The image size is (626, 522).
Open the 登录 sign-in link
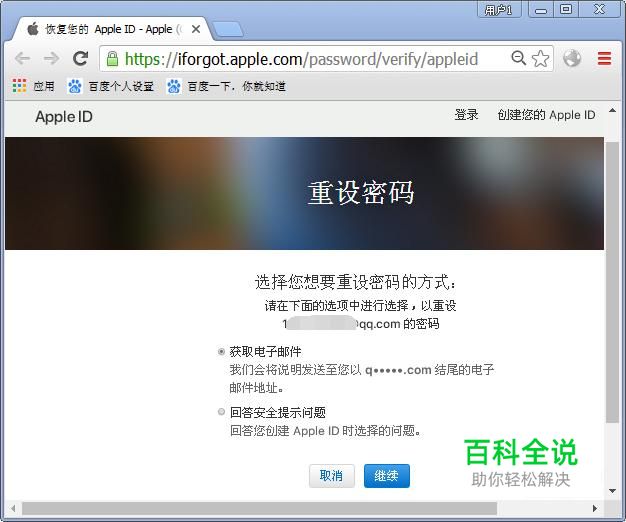coord(466,115)
